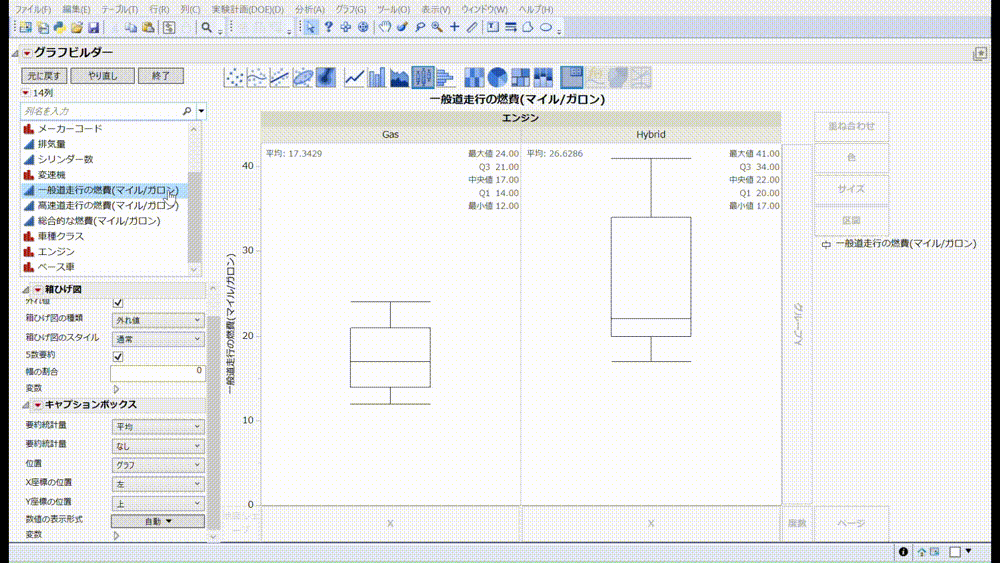Click the 終了 done button
The height and width of the screenshot is (563, 1000).
[x=161, y=76]
